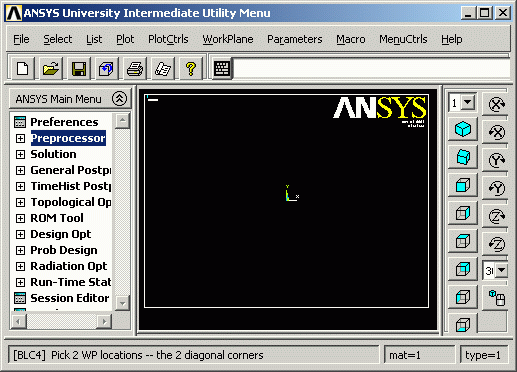Select Preferences in the Main Menu
This screenshot has width=517, height=372.
(x=64, y=122)
